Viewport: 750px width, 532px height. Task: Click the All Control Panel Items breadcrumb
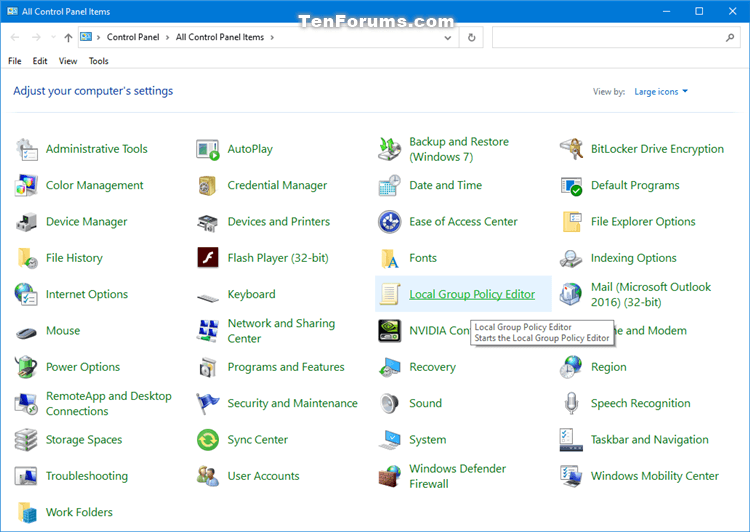[x=220, y=37]
